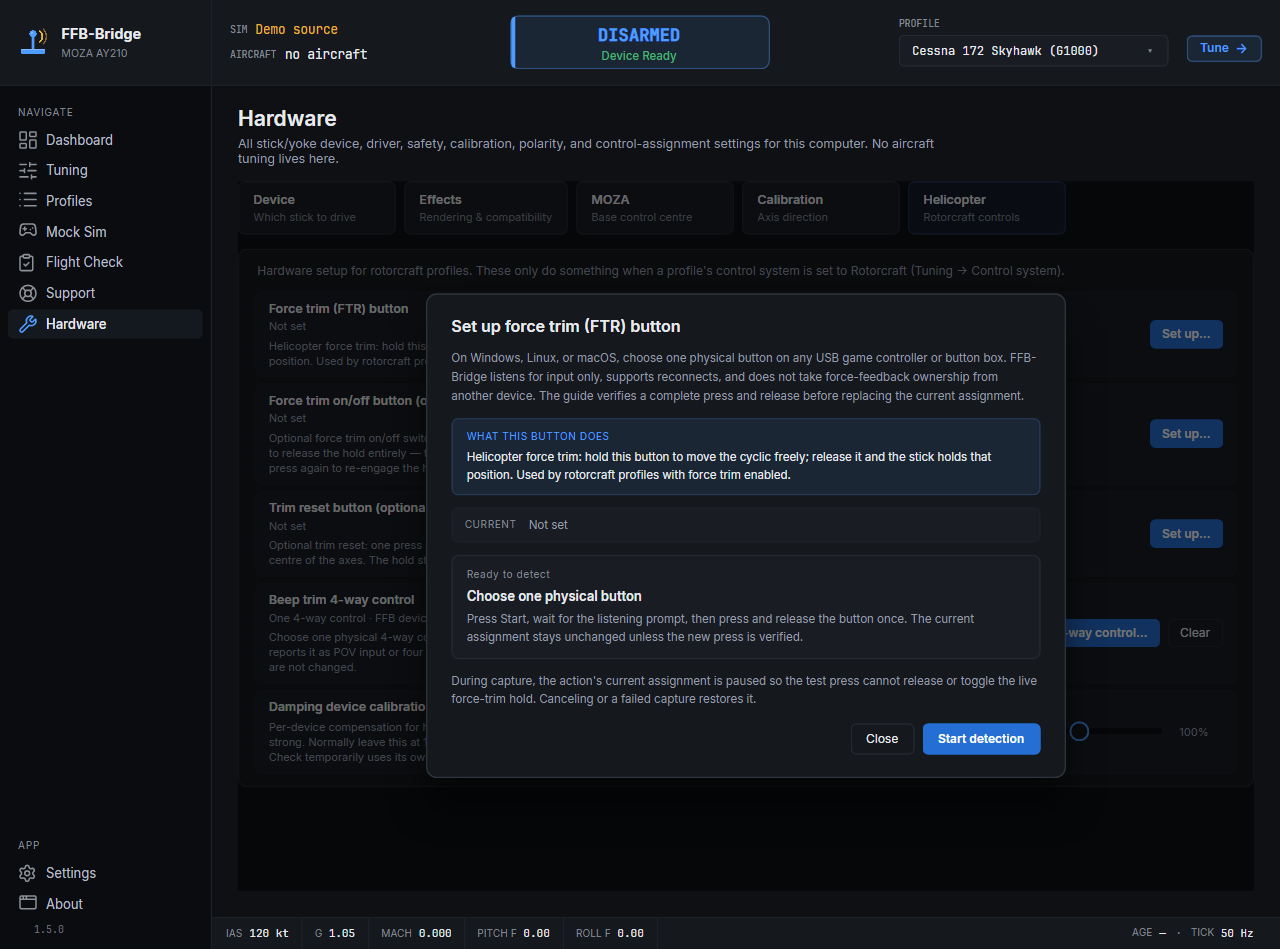Clear the beep trim 4-way control
The image size is (1280, 949).
pos(1195,633)
